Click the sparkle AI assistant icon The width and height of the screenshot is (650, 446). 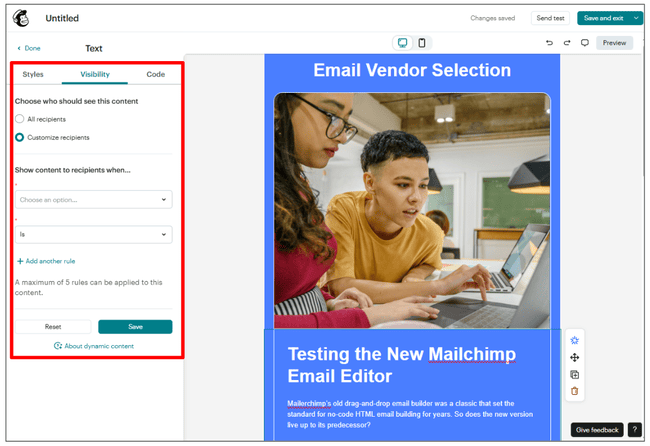tap(575, 340)
